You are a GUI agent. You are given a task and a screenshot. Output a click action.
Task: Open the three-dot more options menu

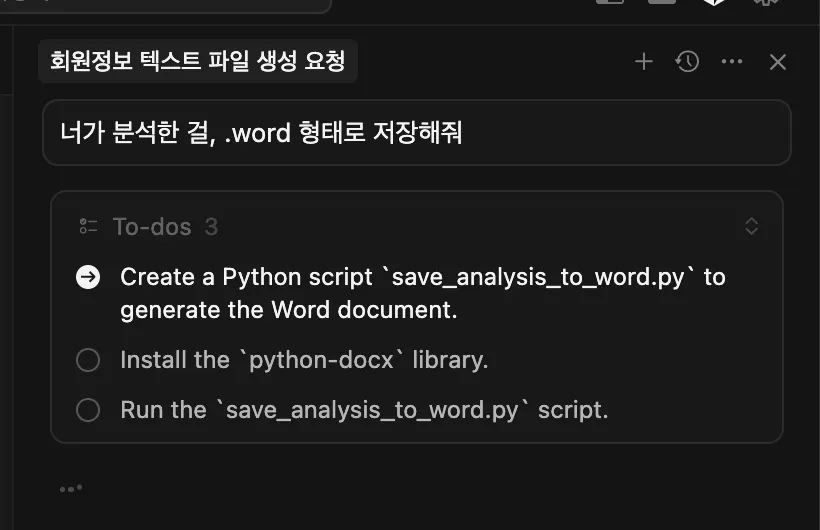click(x=732, y=62)
